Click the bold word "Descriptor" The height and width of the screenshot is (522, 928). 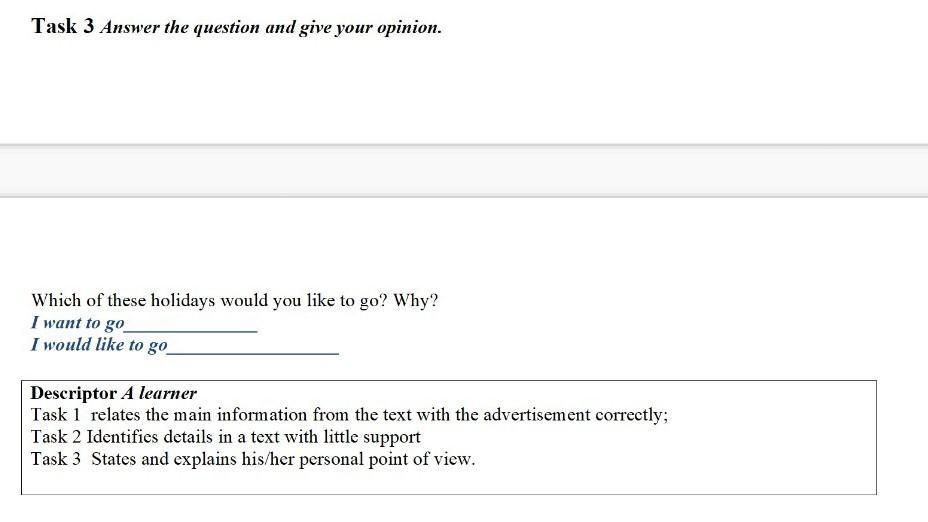coord(74,393)
